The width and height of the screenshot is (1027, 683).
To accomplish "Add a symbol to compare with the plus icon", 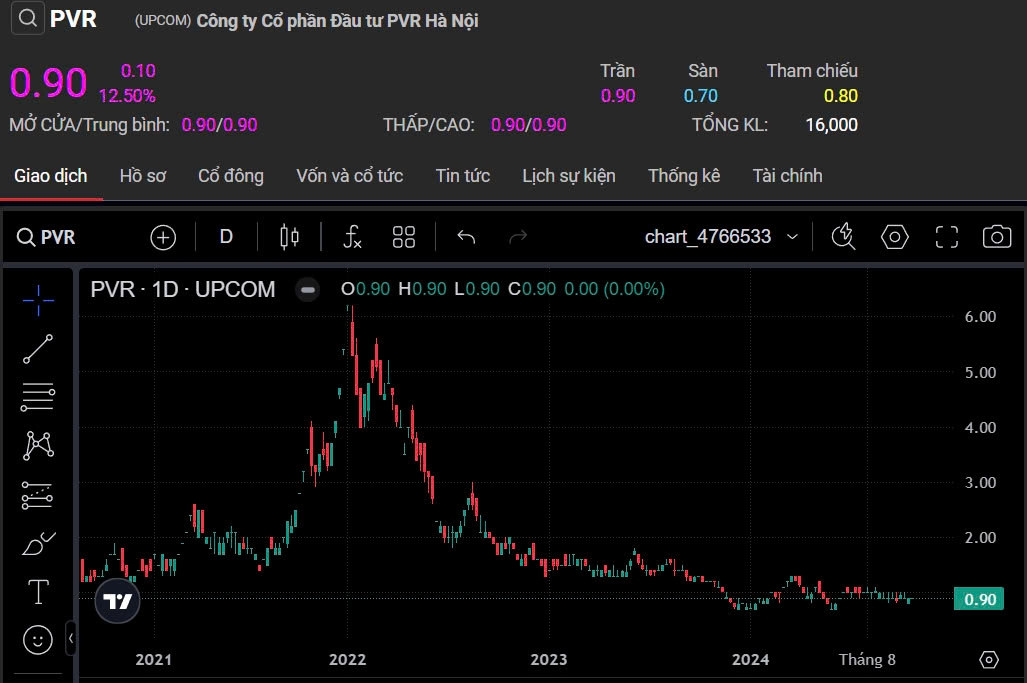I will pyautogui.click(x=163, y=237).
